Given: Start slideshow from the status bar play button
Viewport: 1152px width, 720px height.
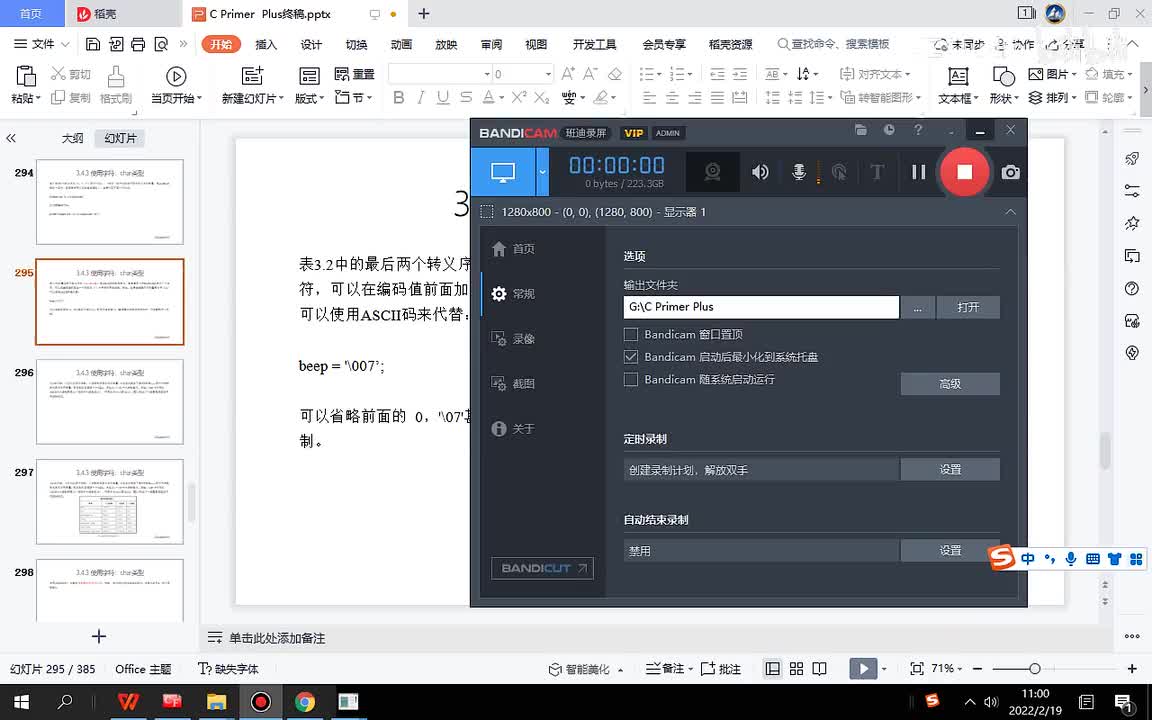Looking at the screenshot, I should [x=863, y=669].
